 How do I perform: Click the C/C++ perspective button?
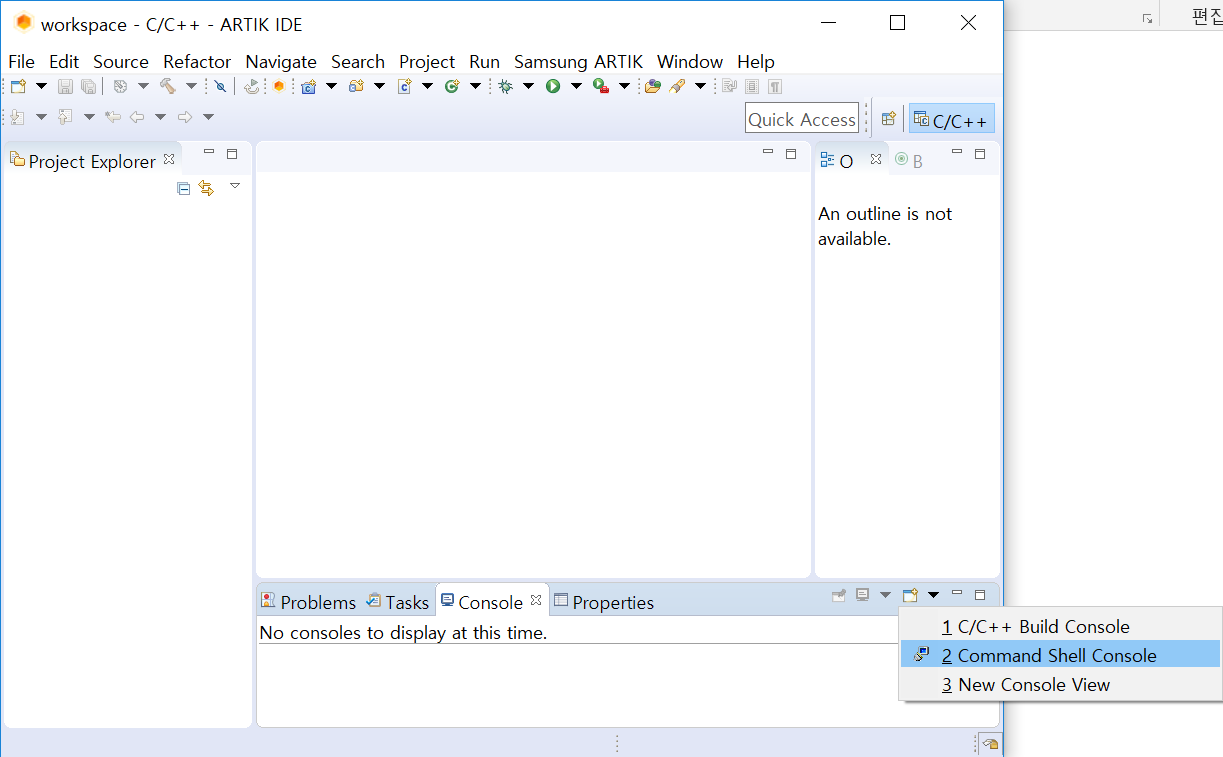click(951, 120)
